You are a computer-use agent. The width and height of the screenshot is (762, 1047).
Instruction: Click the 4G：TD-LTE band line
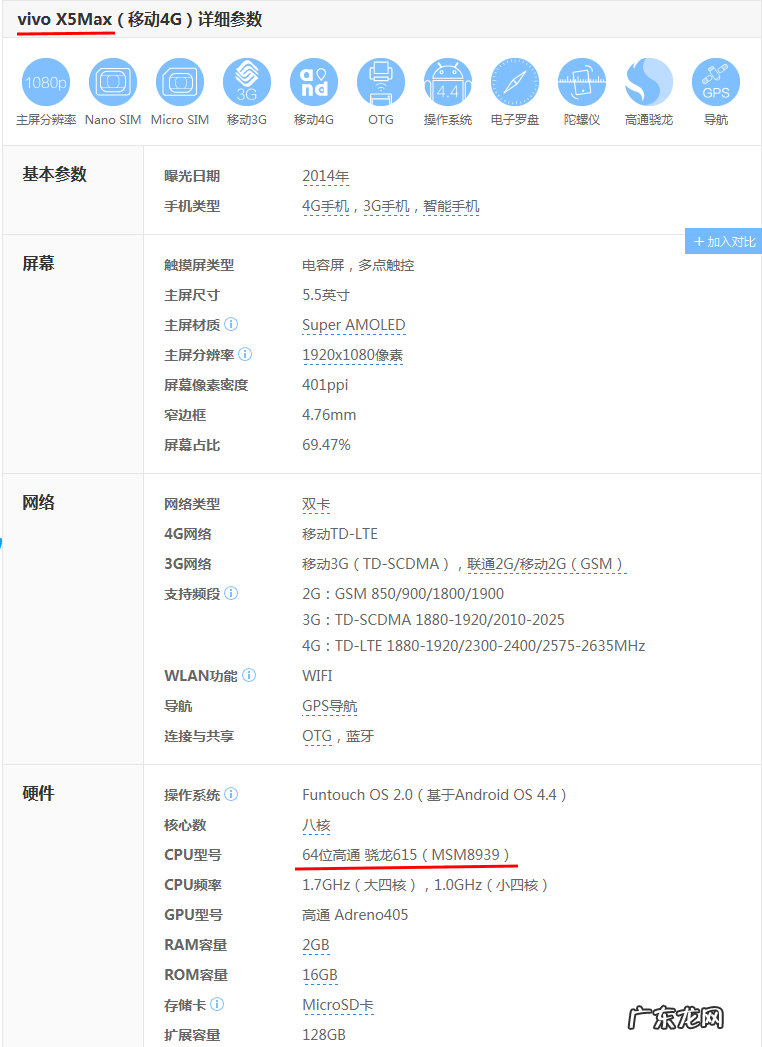click(x=473, y=646)
